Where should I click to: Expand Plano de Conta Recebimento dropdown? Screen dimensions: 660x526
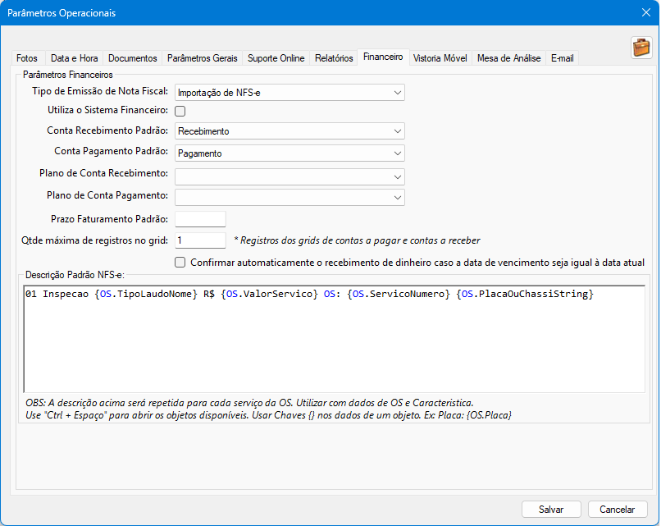tap(290, 177)
